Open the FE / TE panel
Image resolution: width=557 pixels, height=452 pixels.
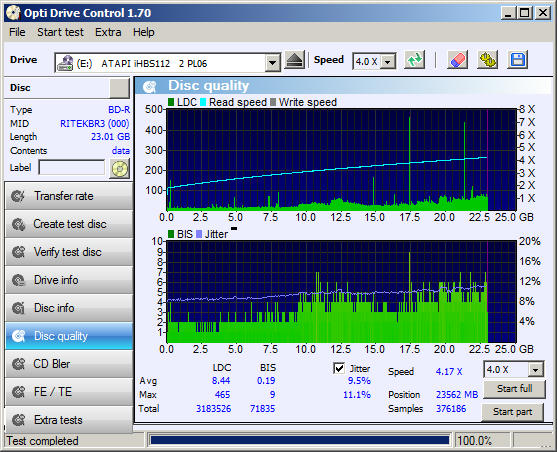pyautogui.click(x=69, y=392)
